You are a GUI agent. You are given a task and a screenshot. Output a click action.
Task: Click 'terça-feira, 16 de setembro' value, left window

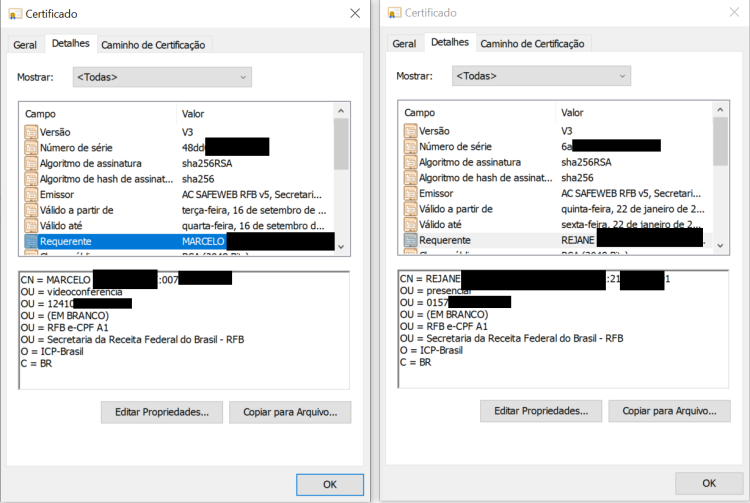(x=254, y=210)
